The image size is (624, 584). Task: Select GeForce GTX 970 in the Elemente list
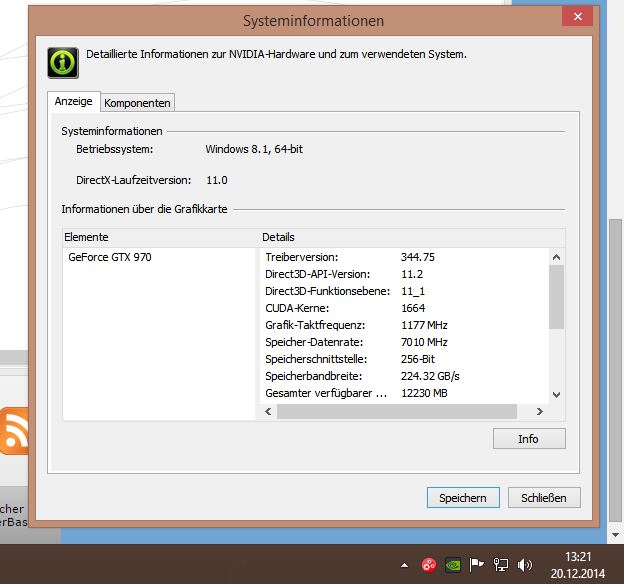(x=110, y=257)
